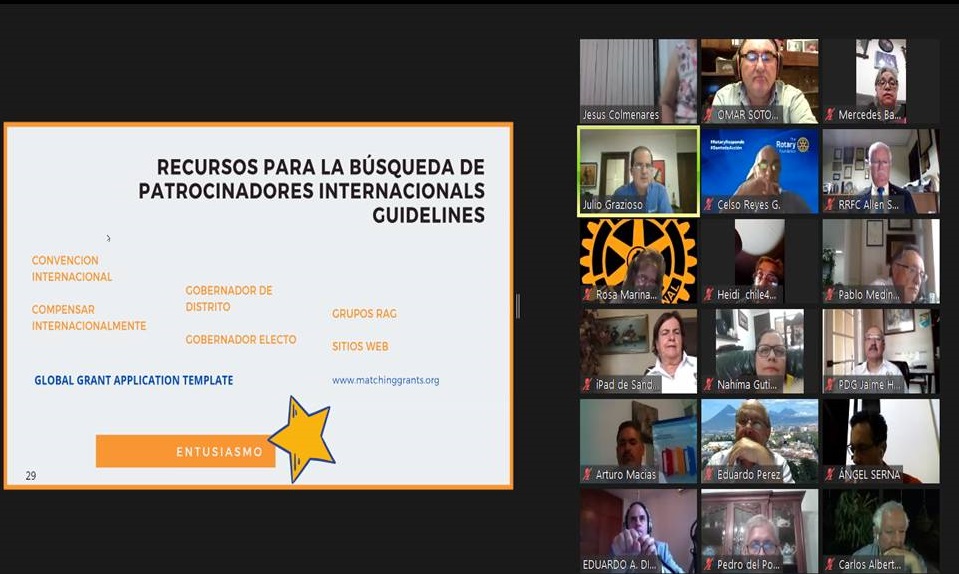The height and width of the screenshot is (574, 959).
Task: Select Julio Grazioso's highlighted video tile
Action: [x=638, y=168]
